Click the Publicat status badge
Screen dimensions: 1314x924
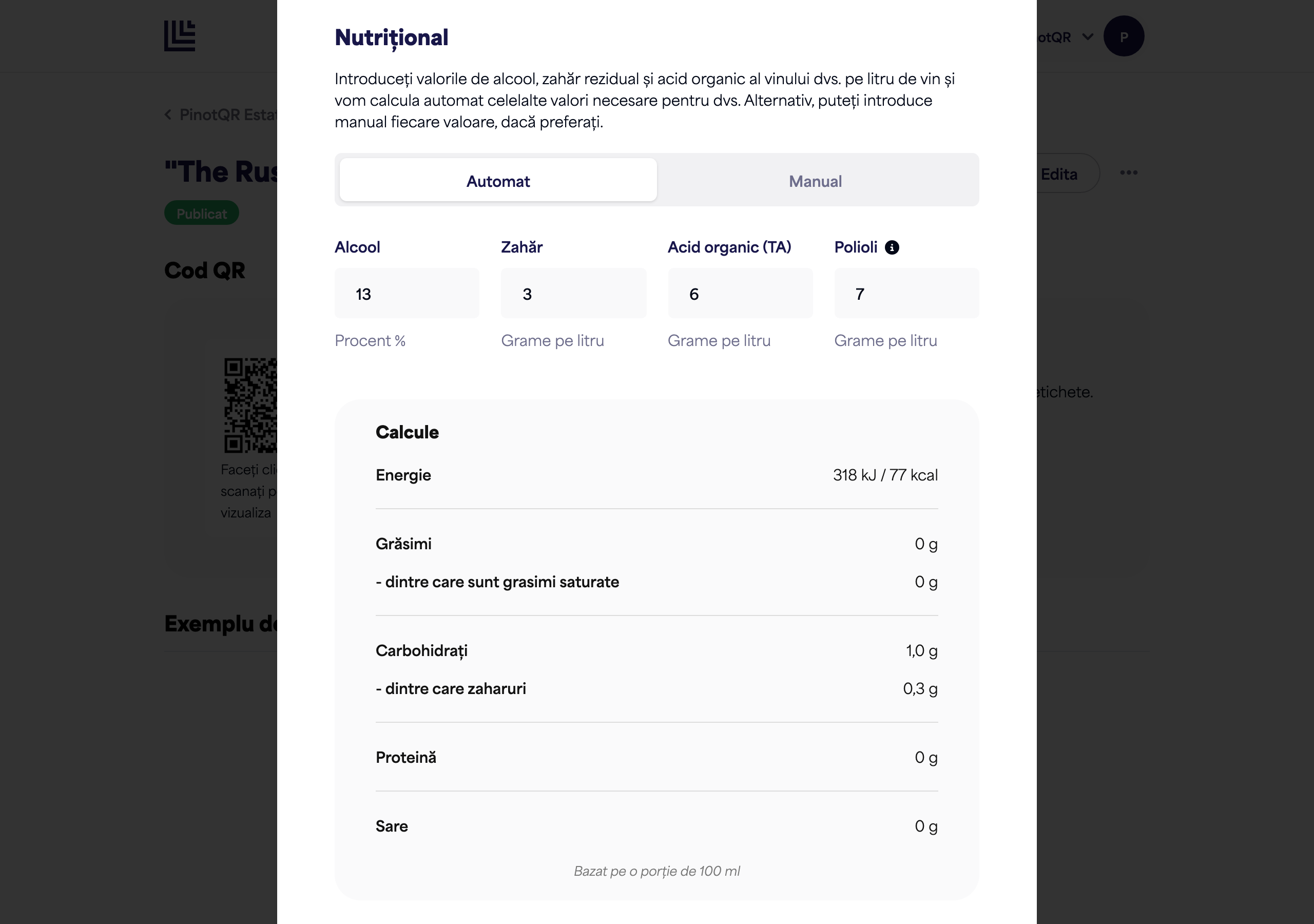(x=201, y=213)
